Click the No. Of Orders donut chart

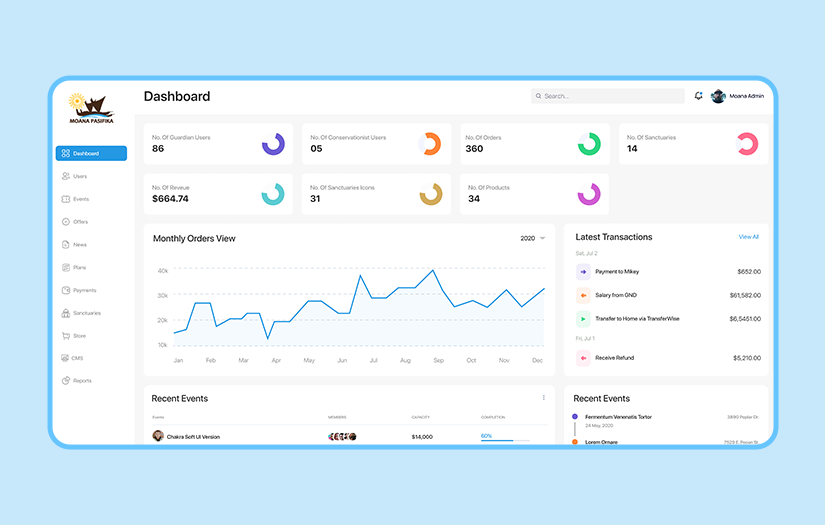[589, 144]
